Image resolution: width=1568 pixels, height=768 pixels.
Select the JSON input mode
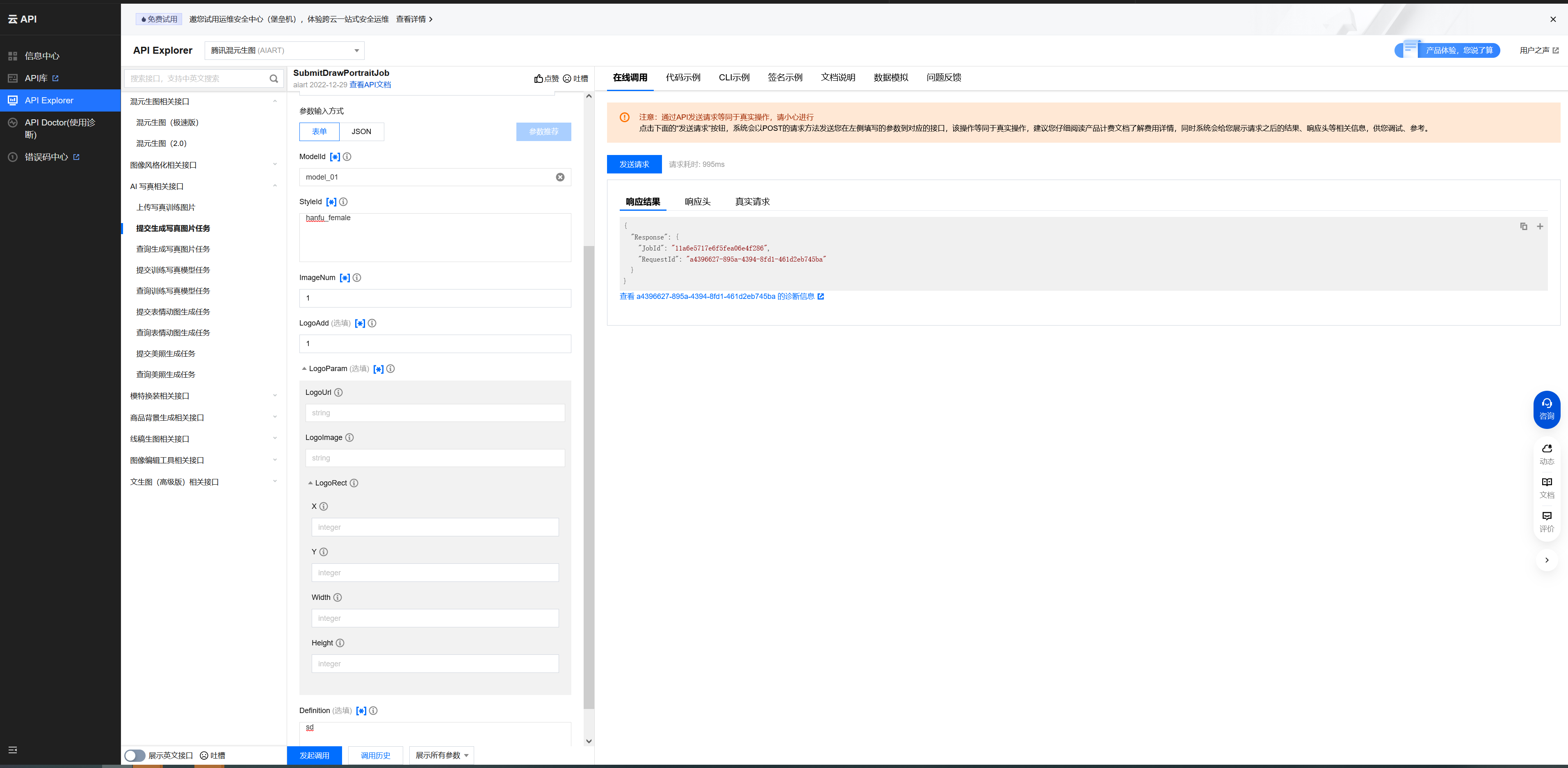point(362,132)
